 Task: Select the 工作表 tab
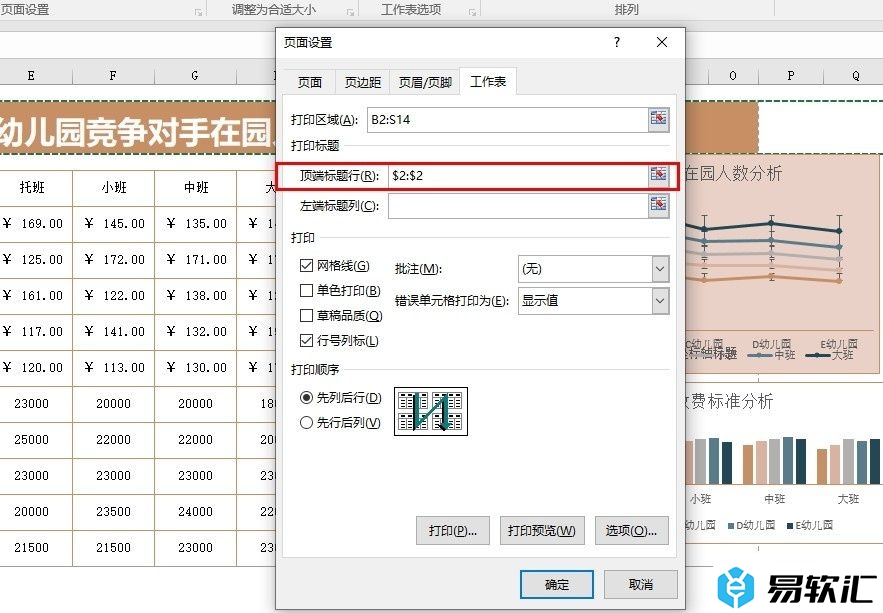(x=488, y=81)
